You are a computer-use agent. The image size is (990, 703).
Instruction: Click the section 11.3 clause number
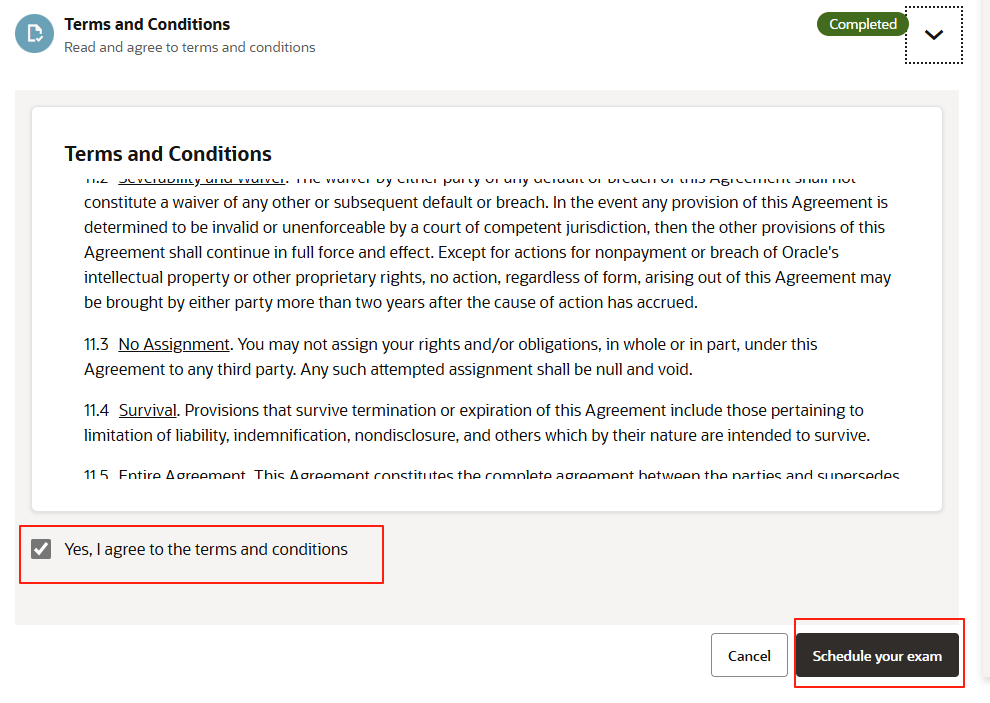coord(96,344)
